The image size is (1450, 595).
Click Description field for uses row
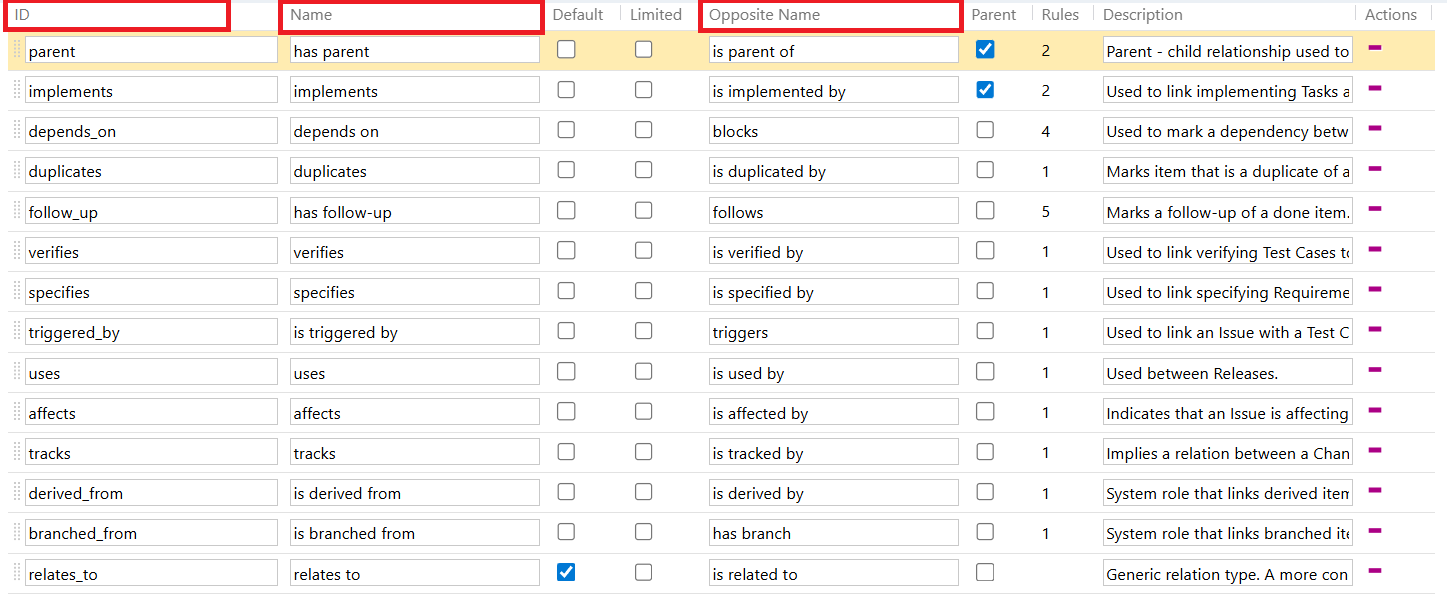(1227, 373)
